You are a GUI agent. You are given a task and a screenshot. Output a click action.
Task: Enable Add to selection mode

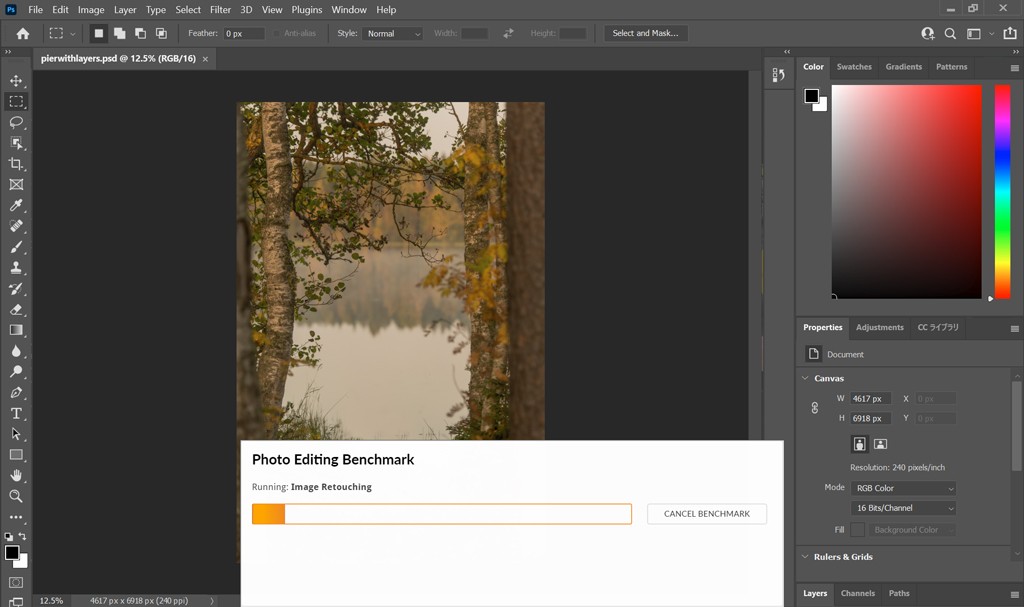click(119, 33)
